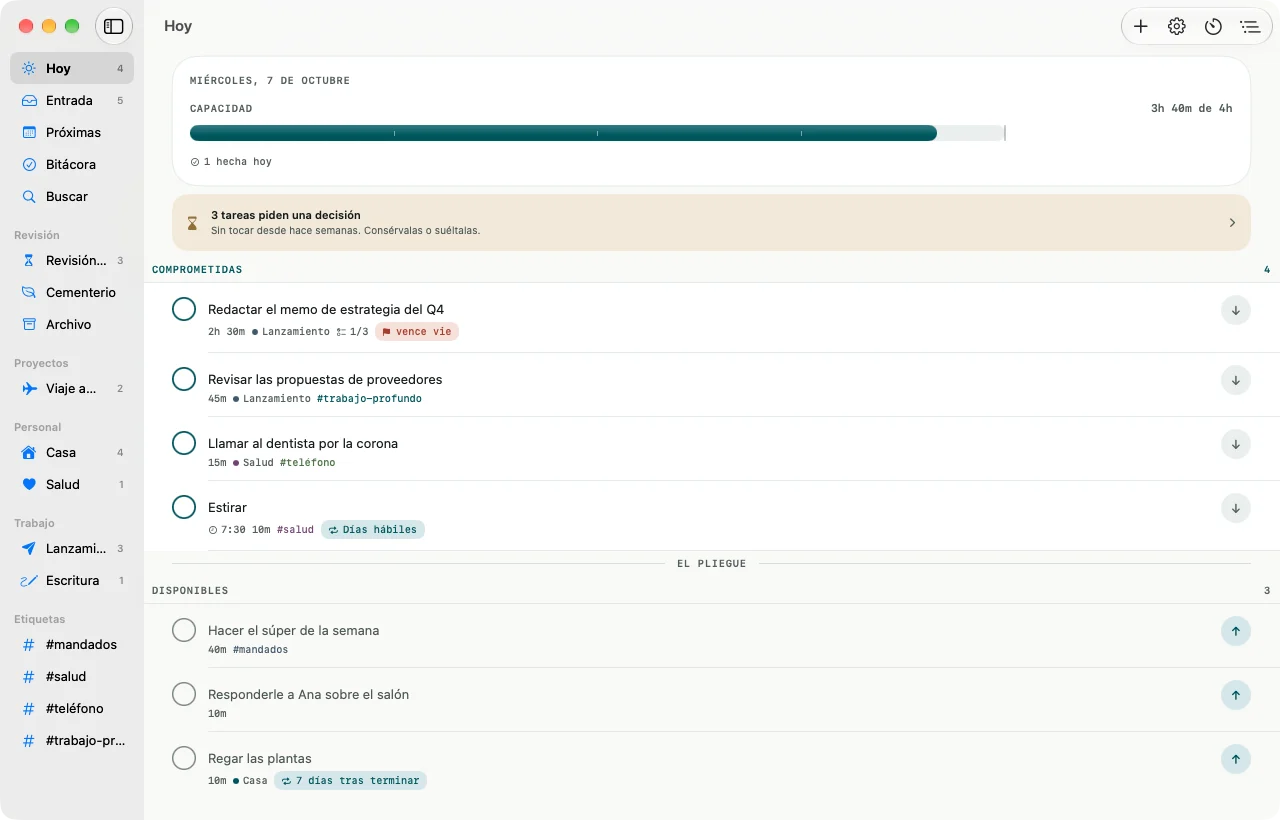Mark Regar las plantas complete
Screen dimensions: 1280x820
(184, 758)
